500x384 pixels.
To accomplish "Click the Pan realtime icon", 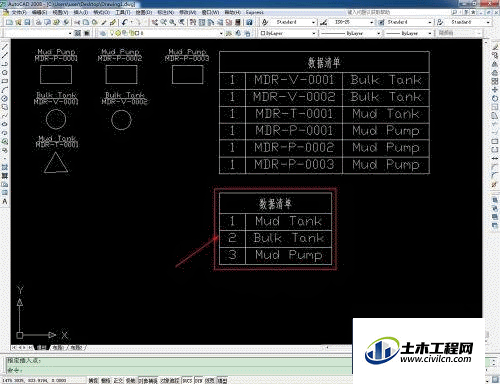I will [155, 22].
